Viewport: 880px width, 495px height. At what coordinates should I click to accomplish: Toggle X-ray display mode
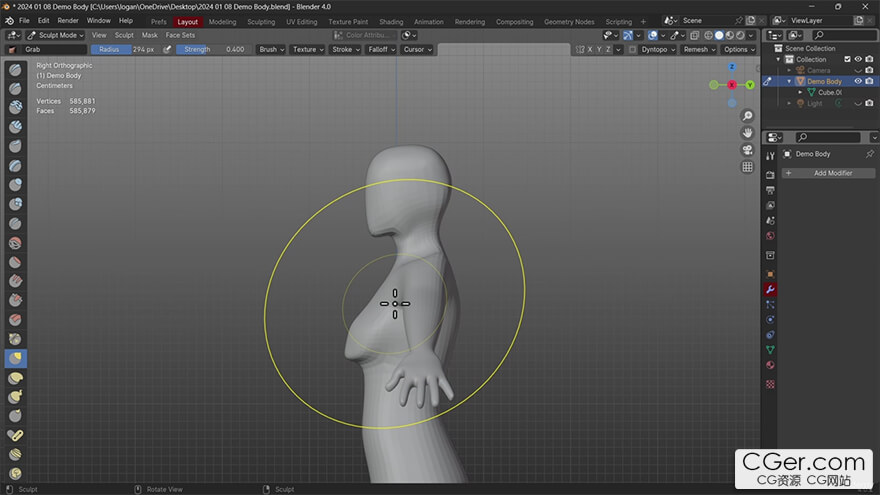(694, 35)
